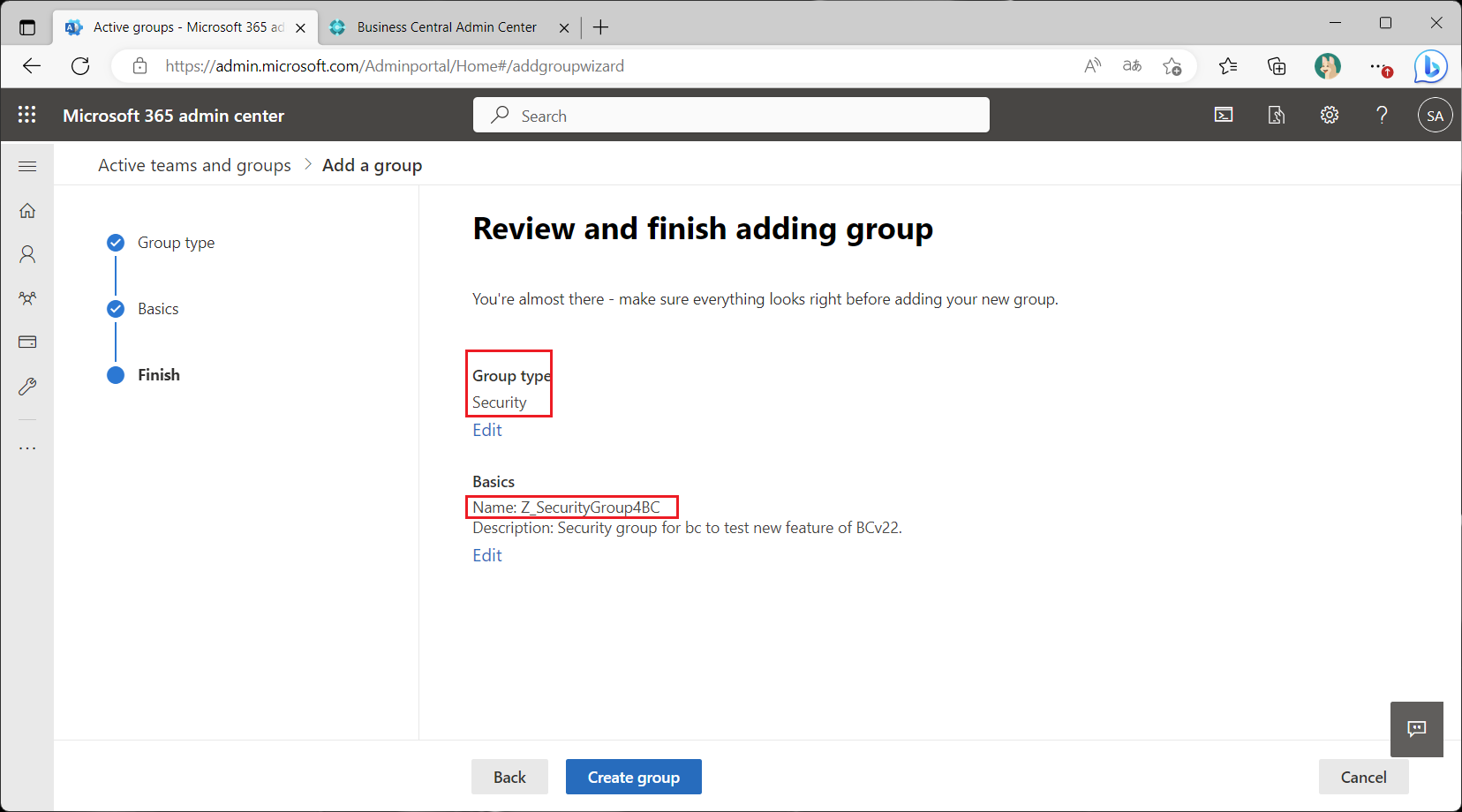Collapse the navigation with the hamburger menu
This screenshot has width=1462, height=812.
pos(27,165)
